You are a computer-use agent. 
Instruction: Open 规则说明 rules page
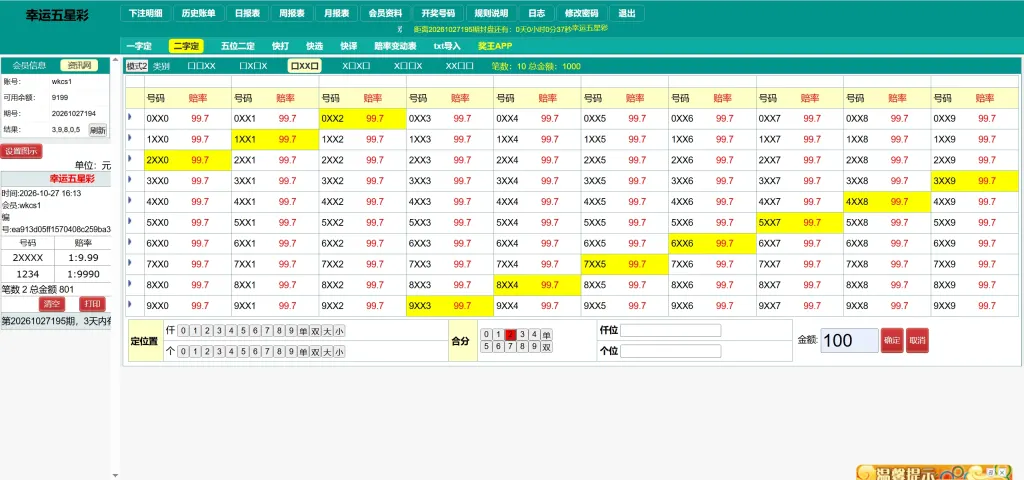492,13
